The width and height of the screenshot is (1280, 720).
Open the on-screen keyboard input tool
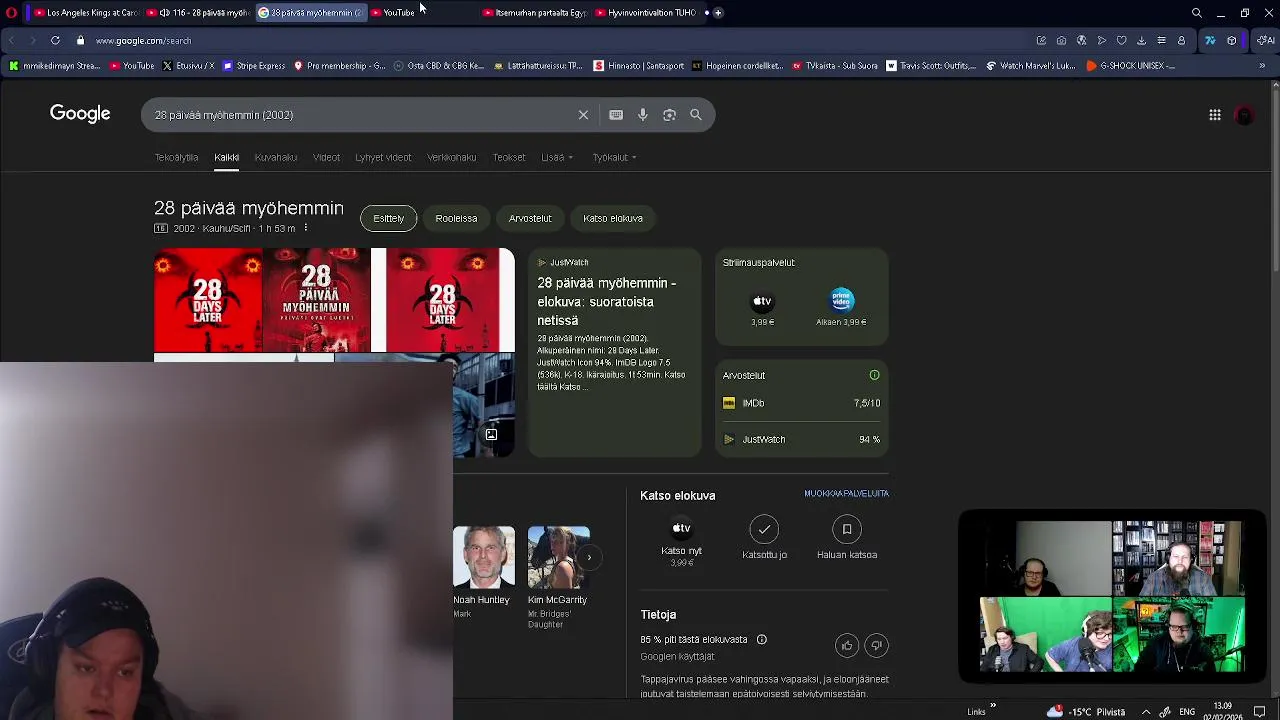[616, 115]
